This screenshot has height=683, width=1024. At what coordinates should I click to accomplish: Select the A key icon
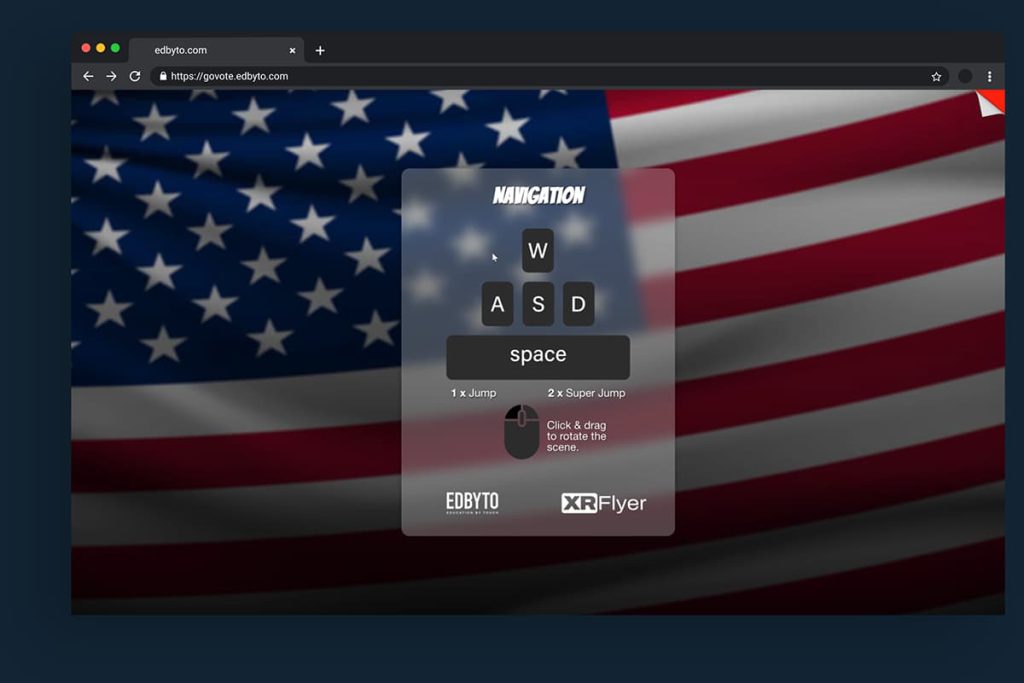pyautogui.click(x=497, y=304)
